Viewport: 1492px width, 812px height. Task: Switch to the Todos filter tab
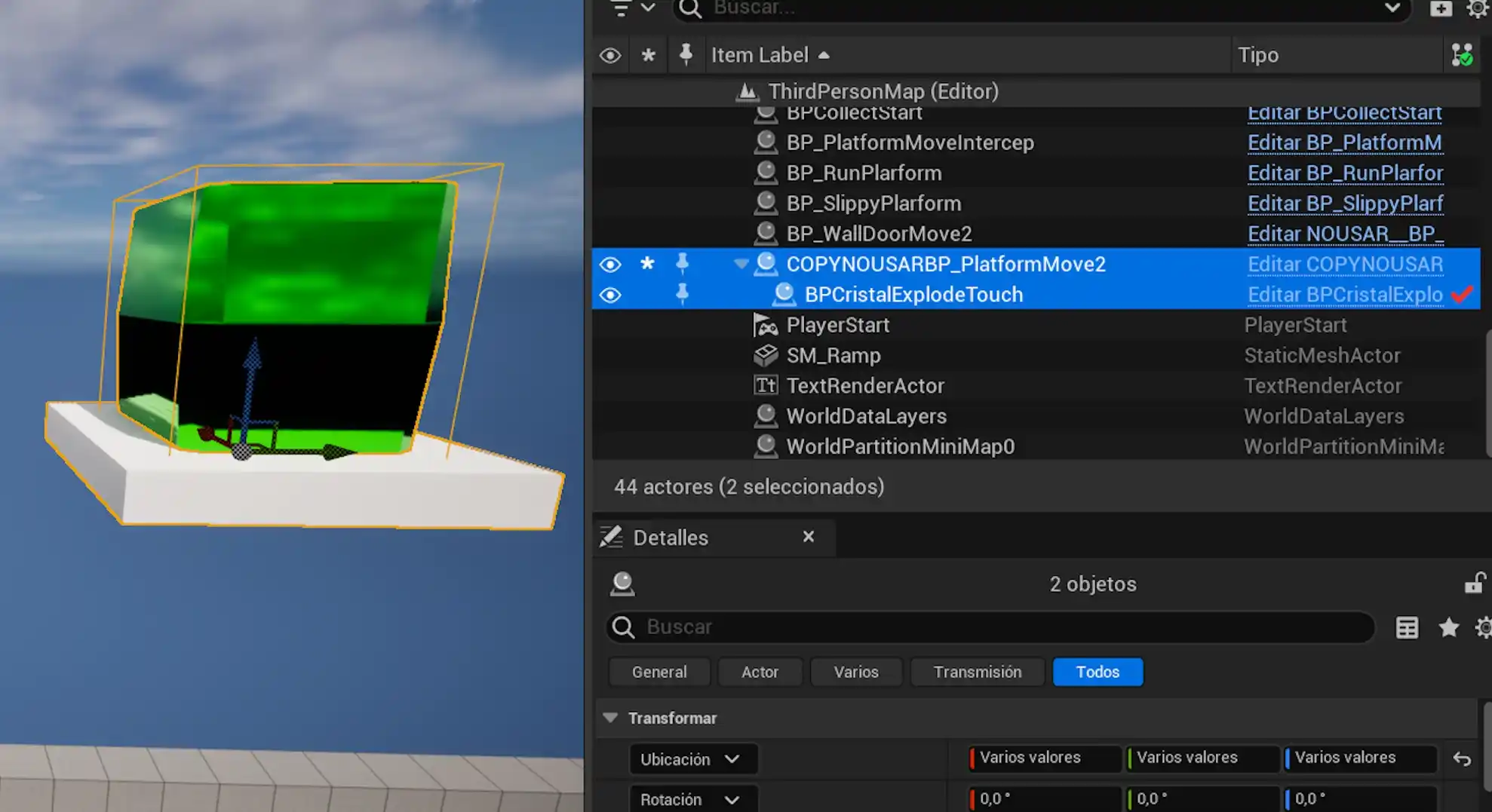tap(1098, 672)
